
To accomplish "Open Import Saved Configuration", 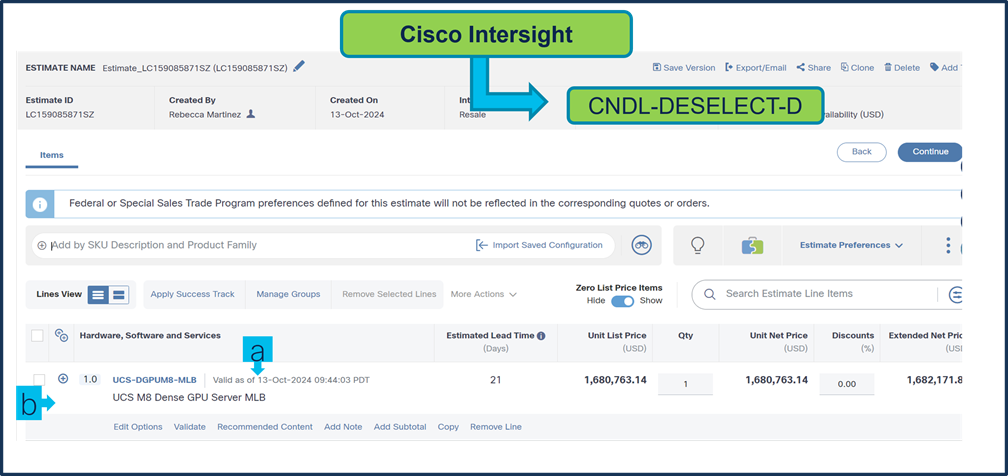I will [x=539, y=245].
